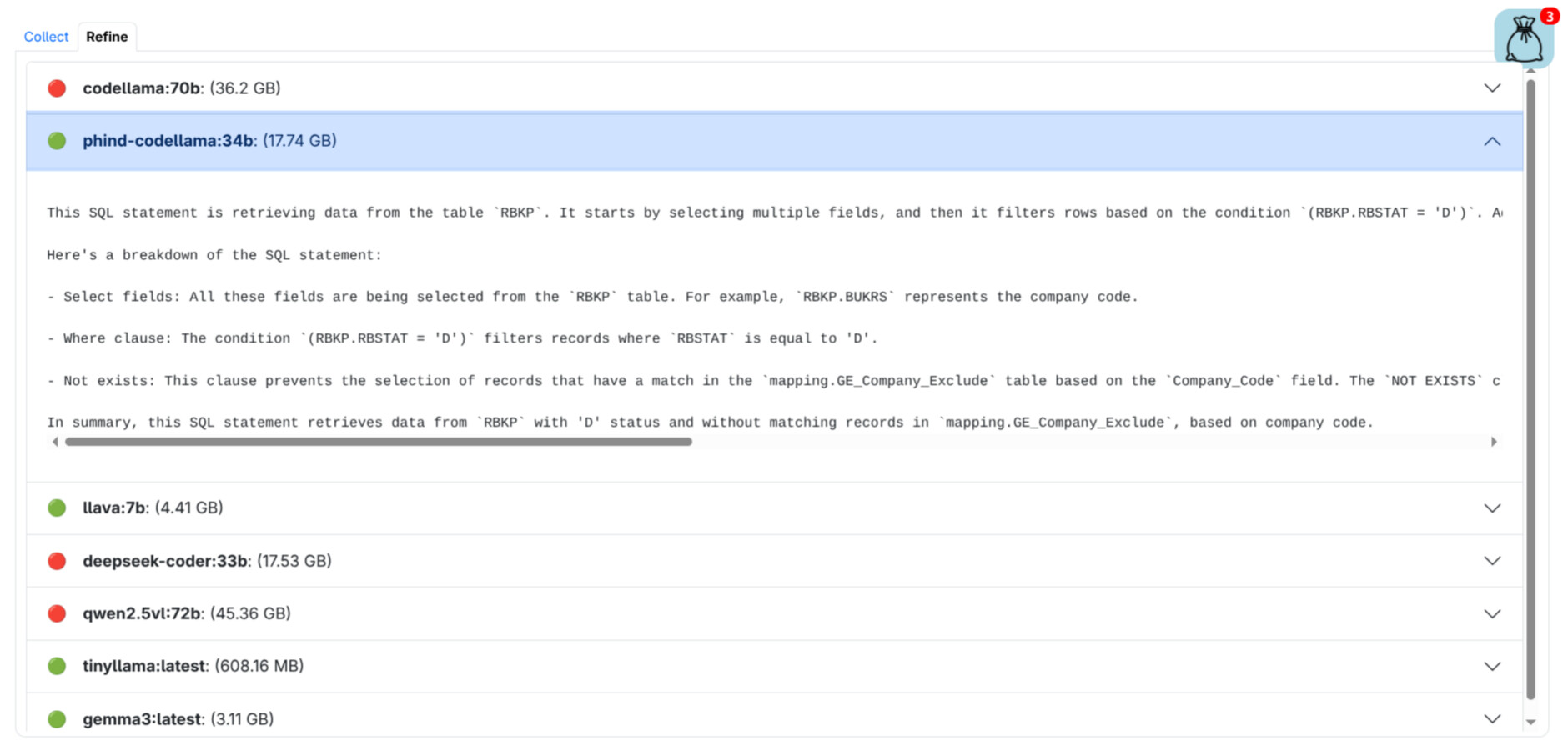Screen dimensions: 1568x746
Task: Click the red status dot for codellama:70b
Action: tap(57, 88)
